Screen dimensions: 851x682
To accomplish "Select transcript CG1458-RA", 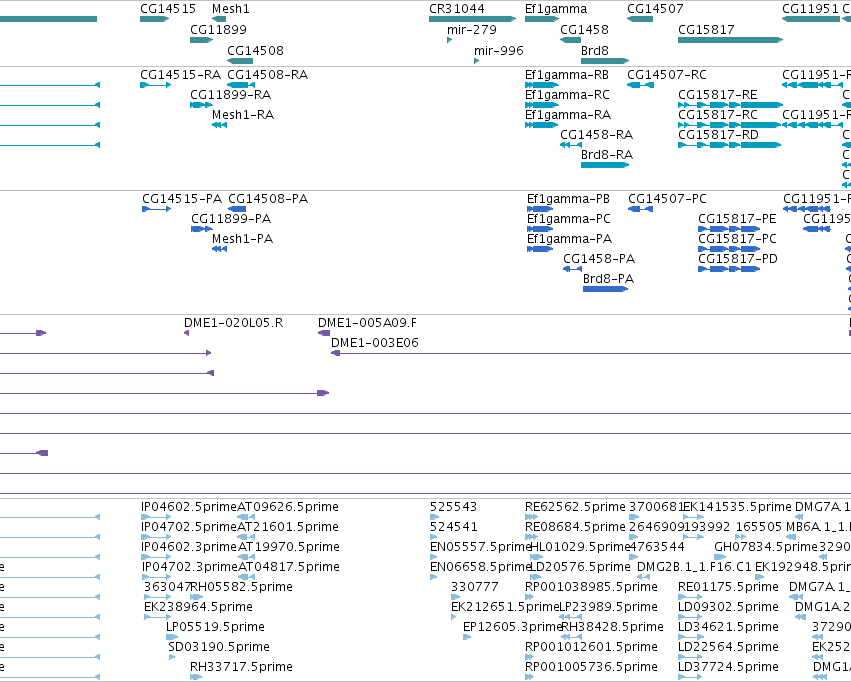I will click(571, 145).
